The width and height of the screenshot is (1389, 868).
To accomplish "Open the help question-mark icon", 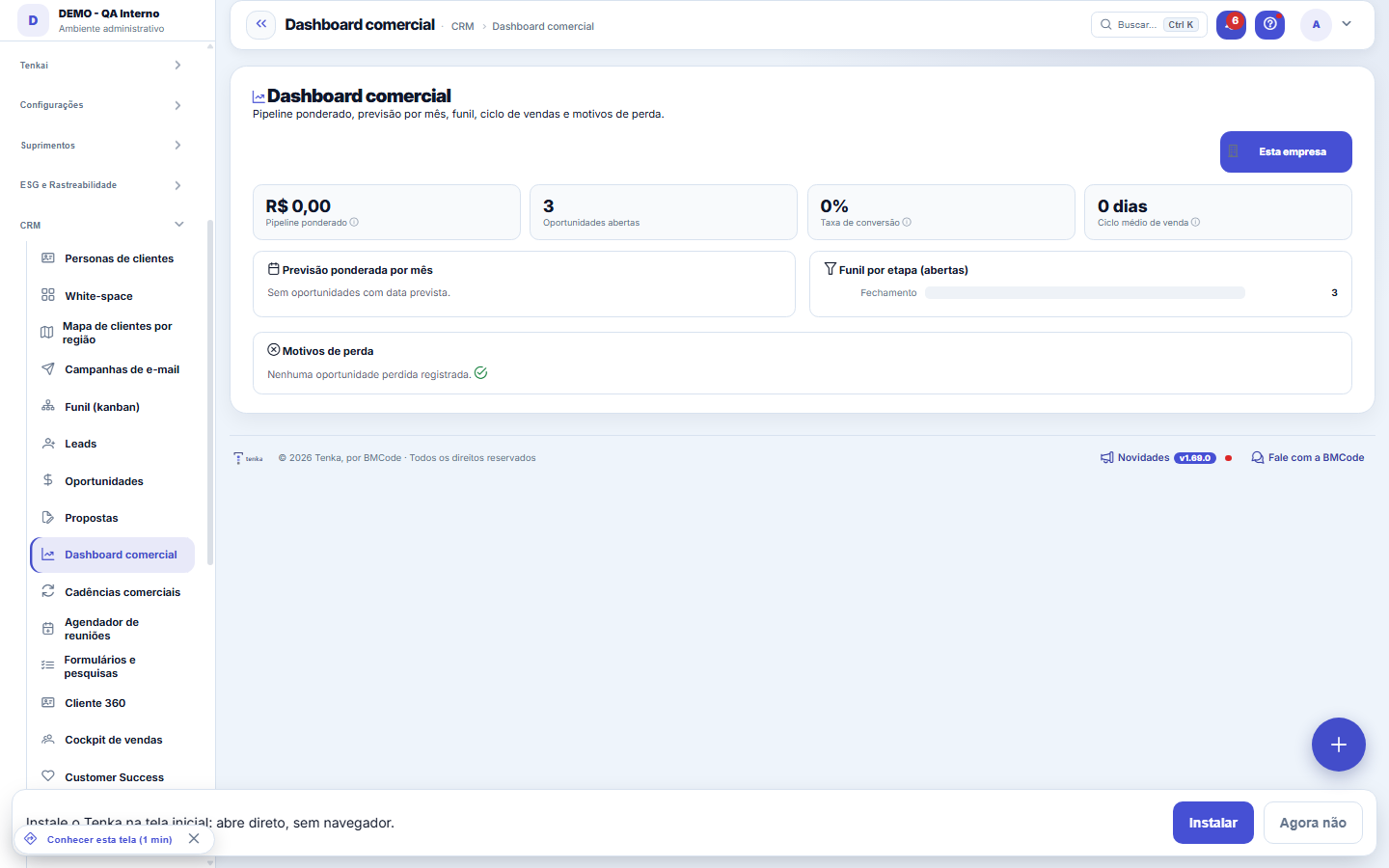I will point(1270,24).
